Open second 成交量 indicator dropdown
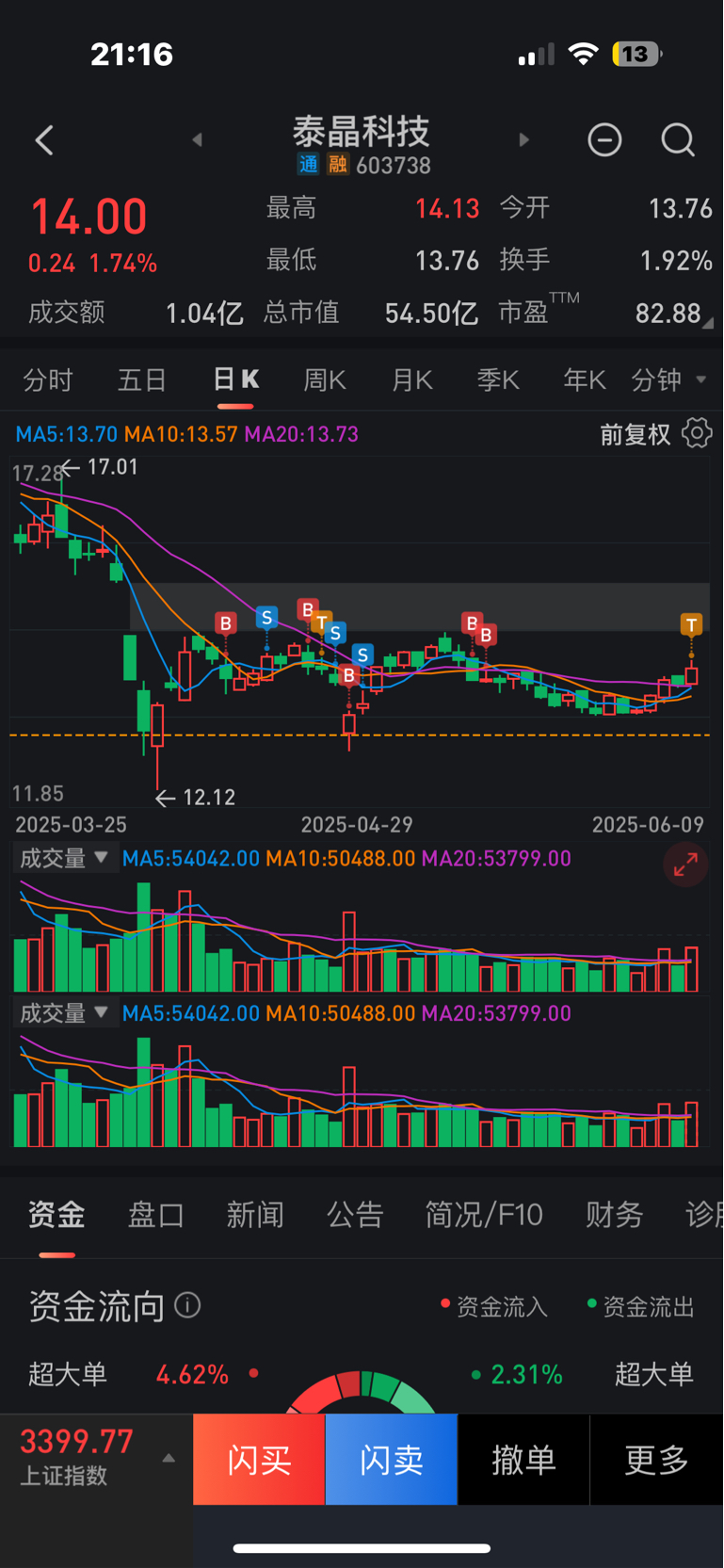Viewport: 724px width, 1568px height. coord(64,1013)
